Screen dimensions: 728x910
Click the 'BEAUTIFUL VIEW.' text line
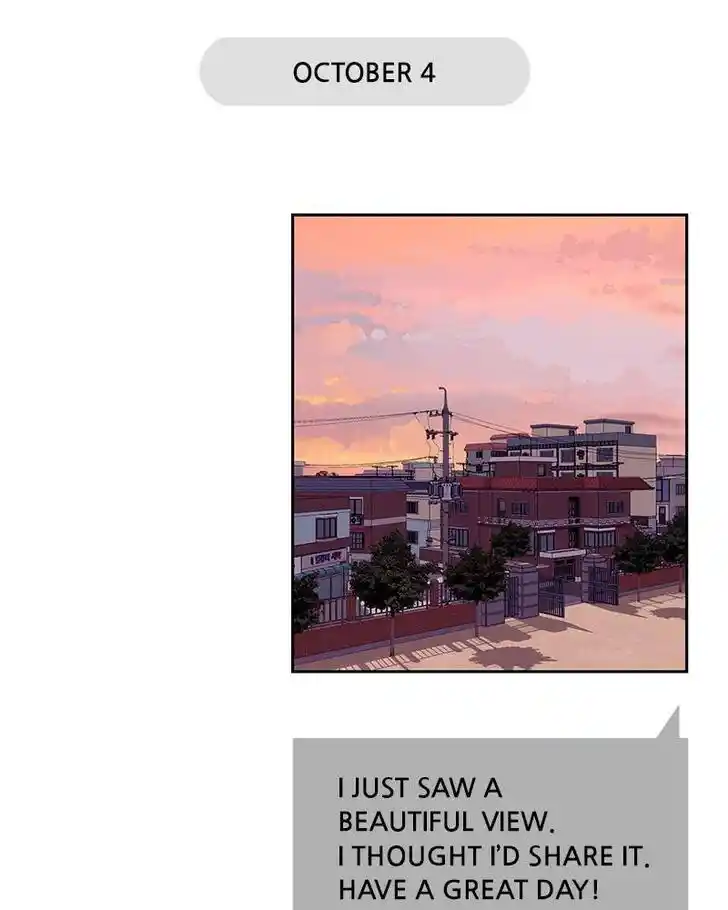coord(446,822)
